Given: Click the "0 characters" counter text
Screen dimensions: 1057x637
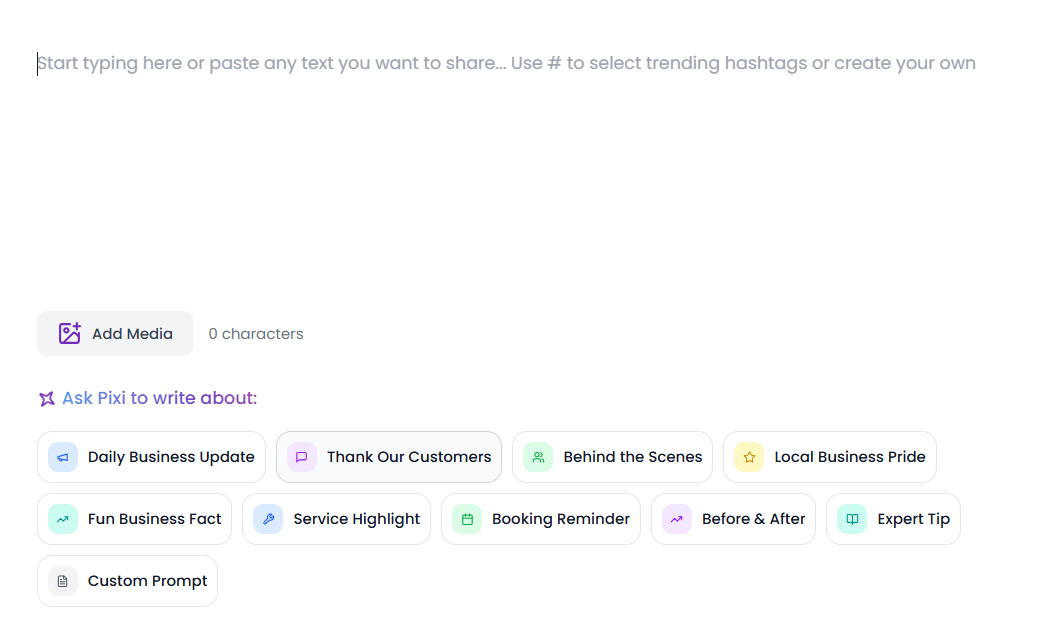Looking at the screenshot, I should pyautogui.click(x=256, y=334).
